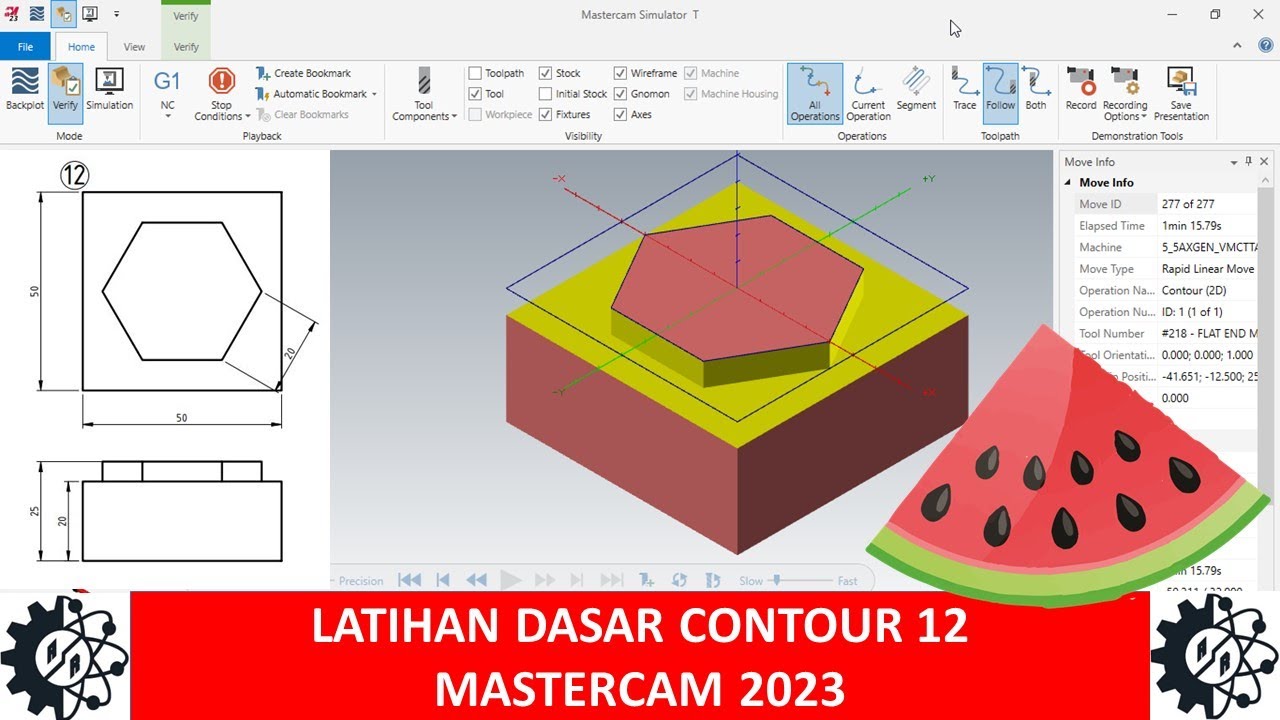Expand Automatic Bookmark arrow
This screenshot has width=1280, height=720.
[374, 94]
